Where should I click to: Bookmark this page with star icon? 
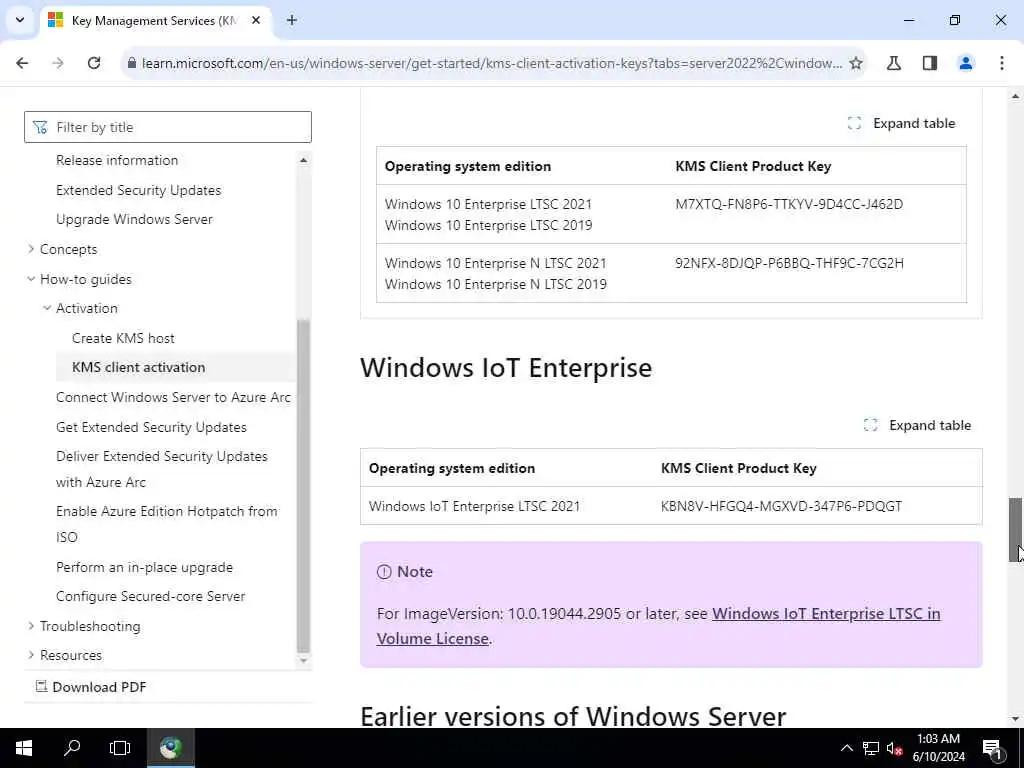point(856,63)
